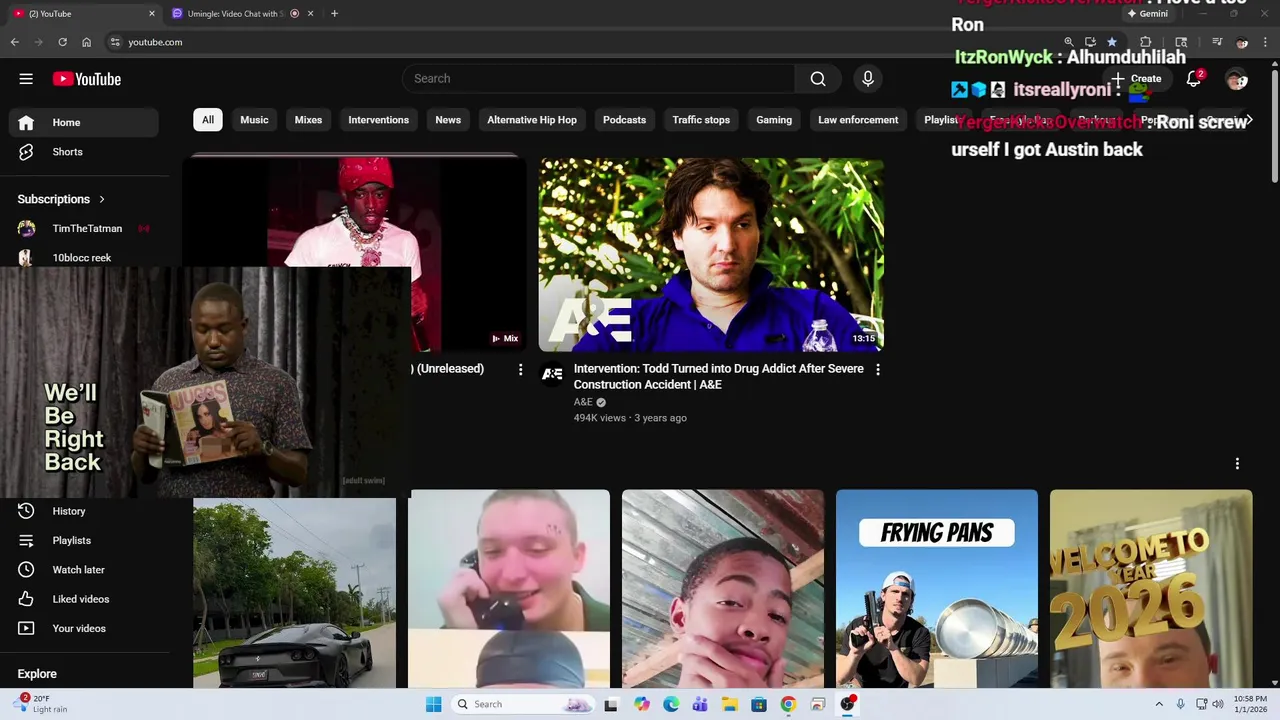The image size is (1280, 720).
Task: Click the History clock icon
Action: (26, 511)
